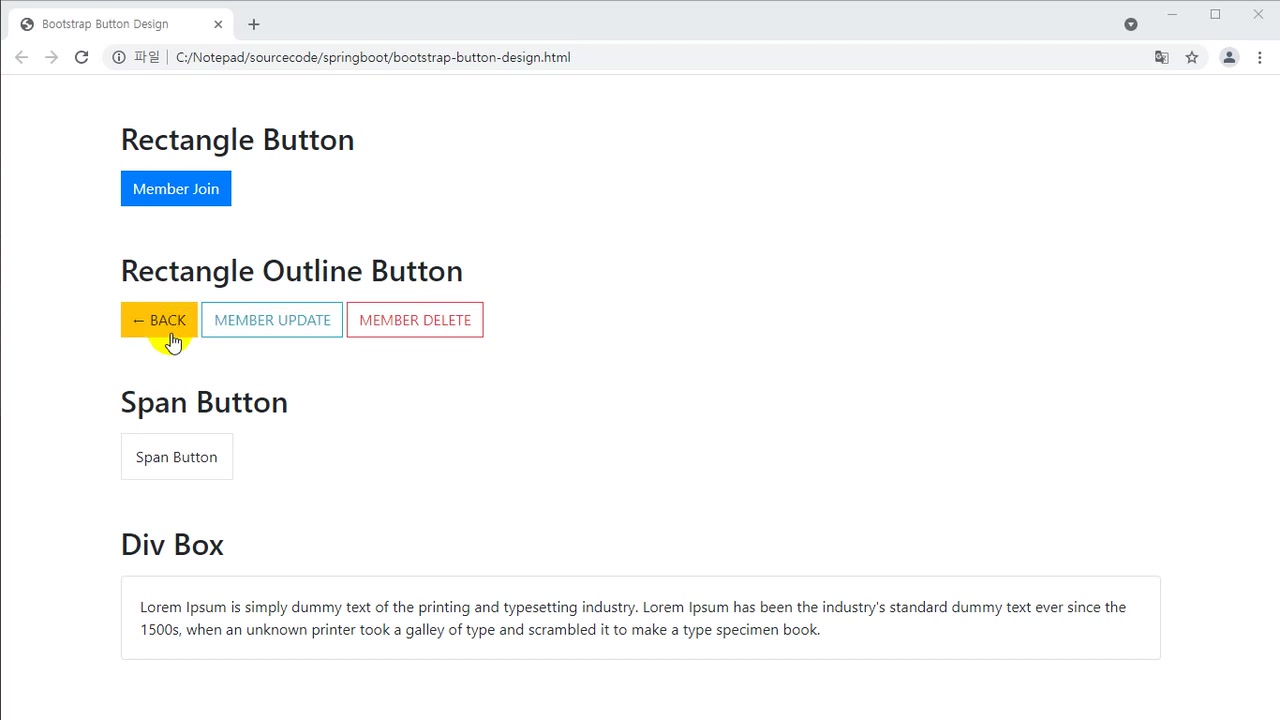Expand the circular dropdown arrow in title bar
This screenshot has height=720, width=1280.
1131,24
